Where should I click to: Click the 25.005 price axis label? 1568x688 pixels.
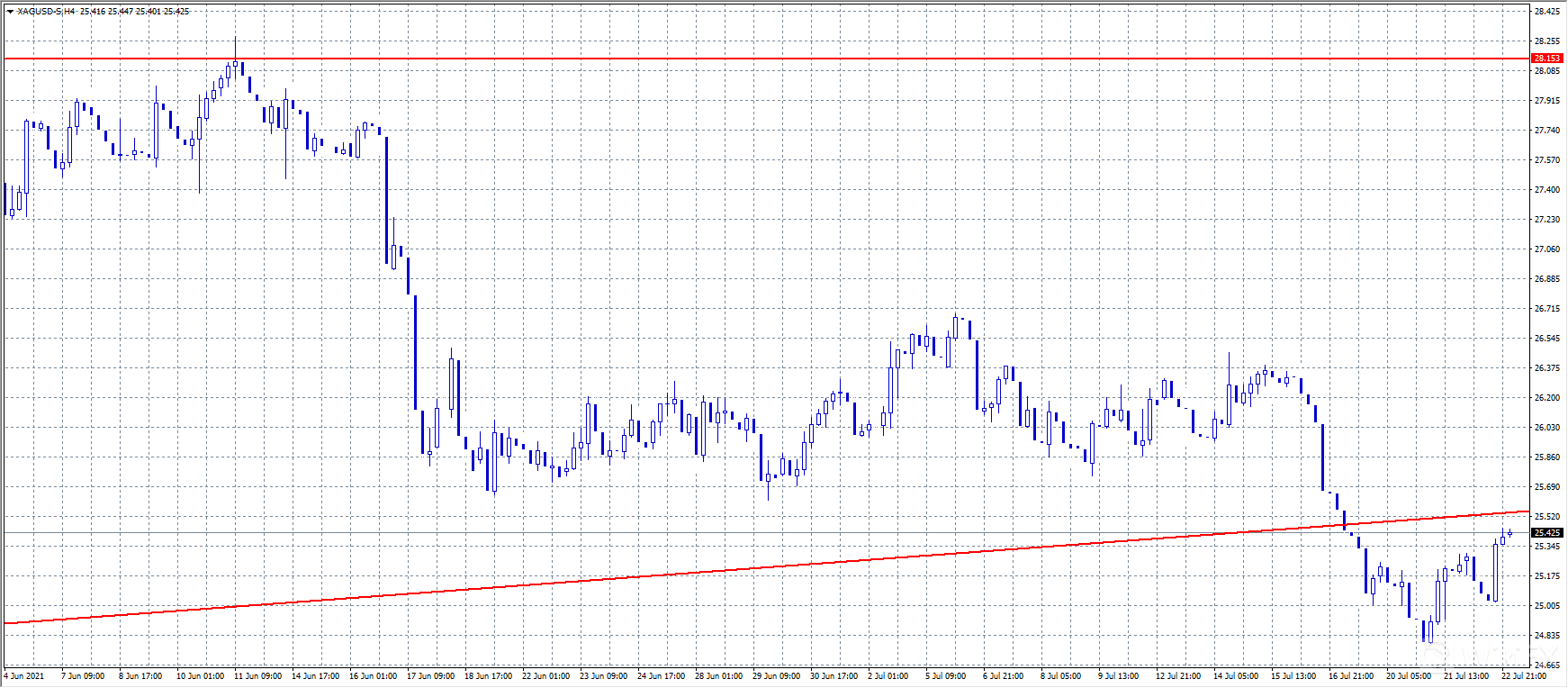click(x=1547, y=606)
